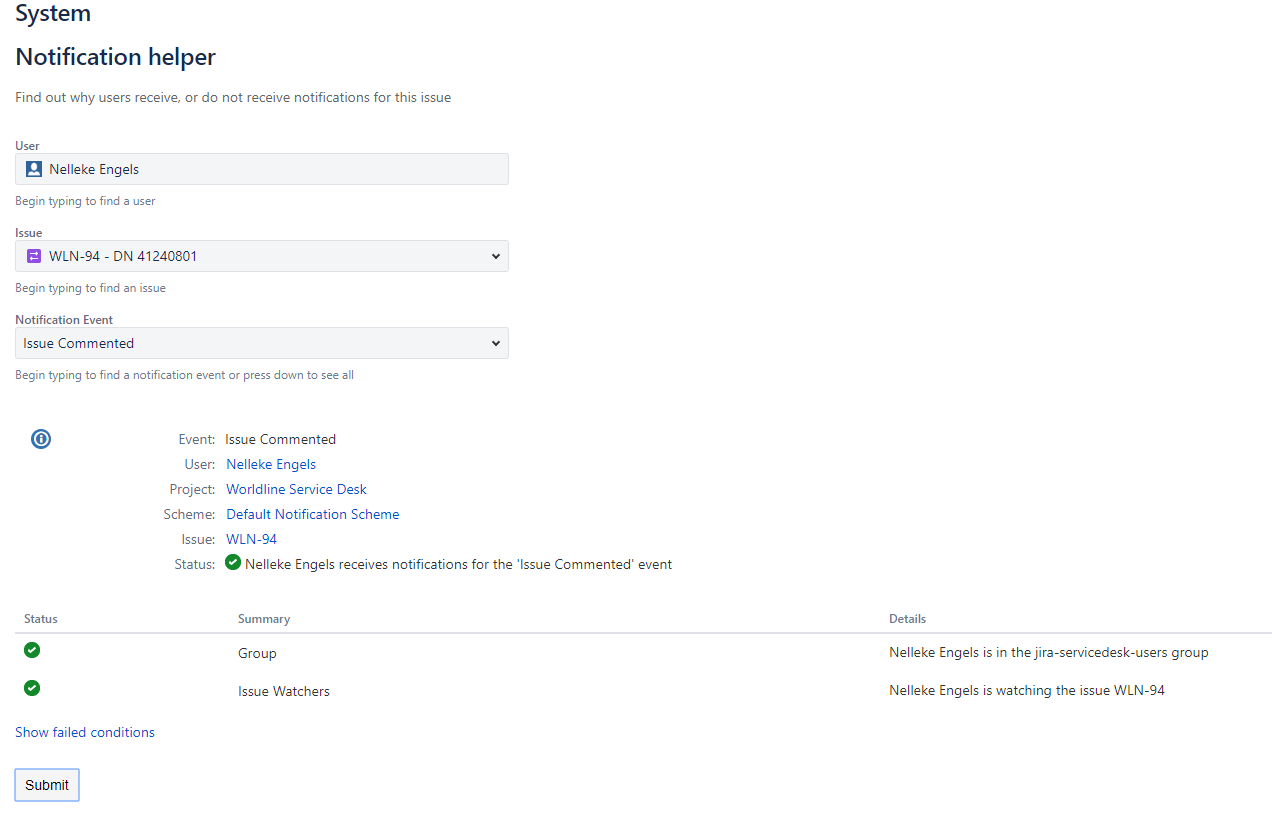
Task: Click the 'Begin typing to find an issue' hint
Action: tap(90, 288)
